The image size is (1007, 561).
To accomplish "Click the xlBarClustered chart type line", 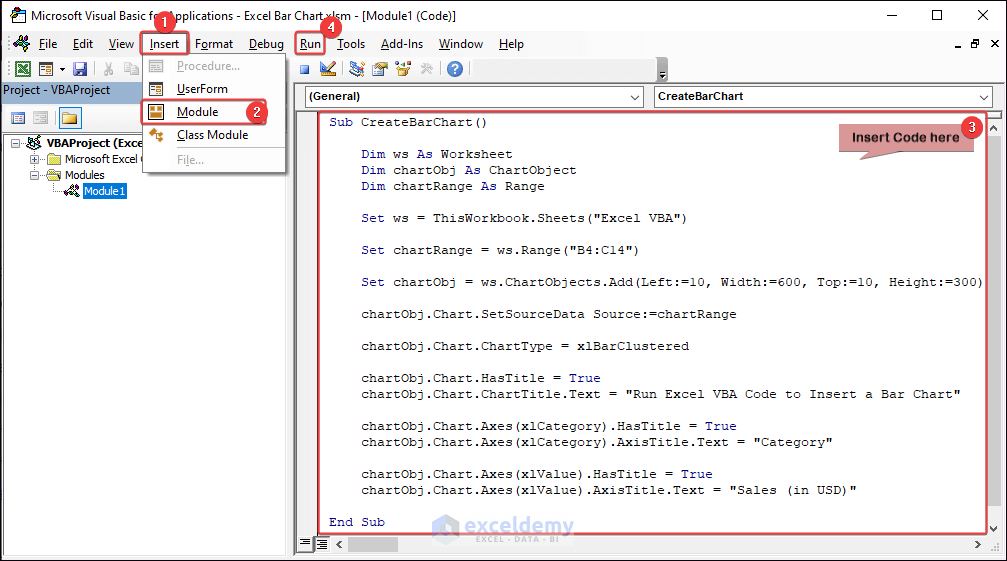I will click(x=525, y=346).
